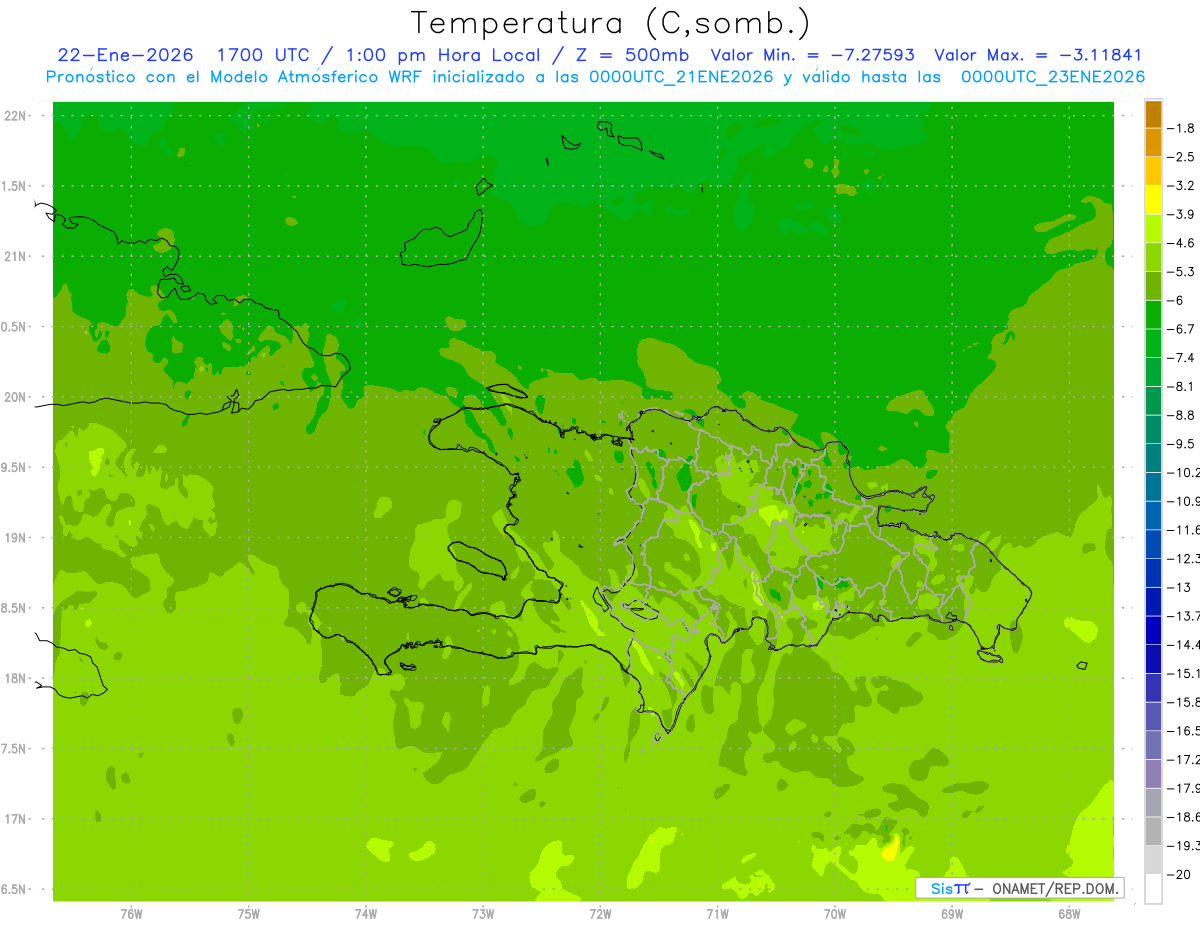Pick the purple legend swatch between -17.2 and -17.9

[x=1153, y=774]
